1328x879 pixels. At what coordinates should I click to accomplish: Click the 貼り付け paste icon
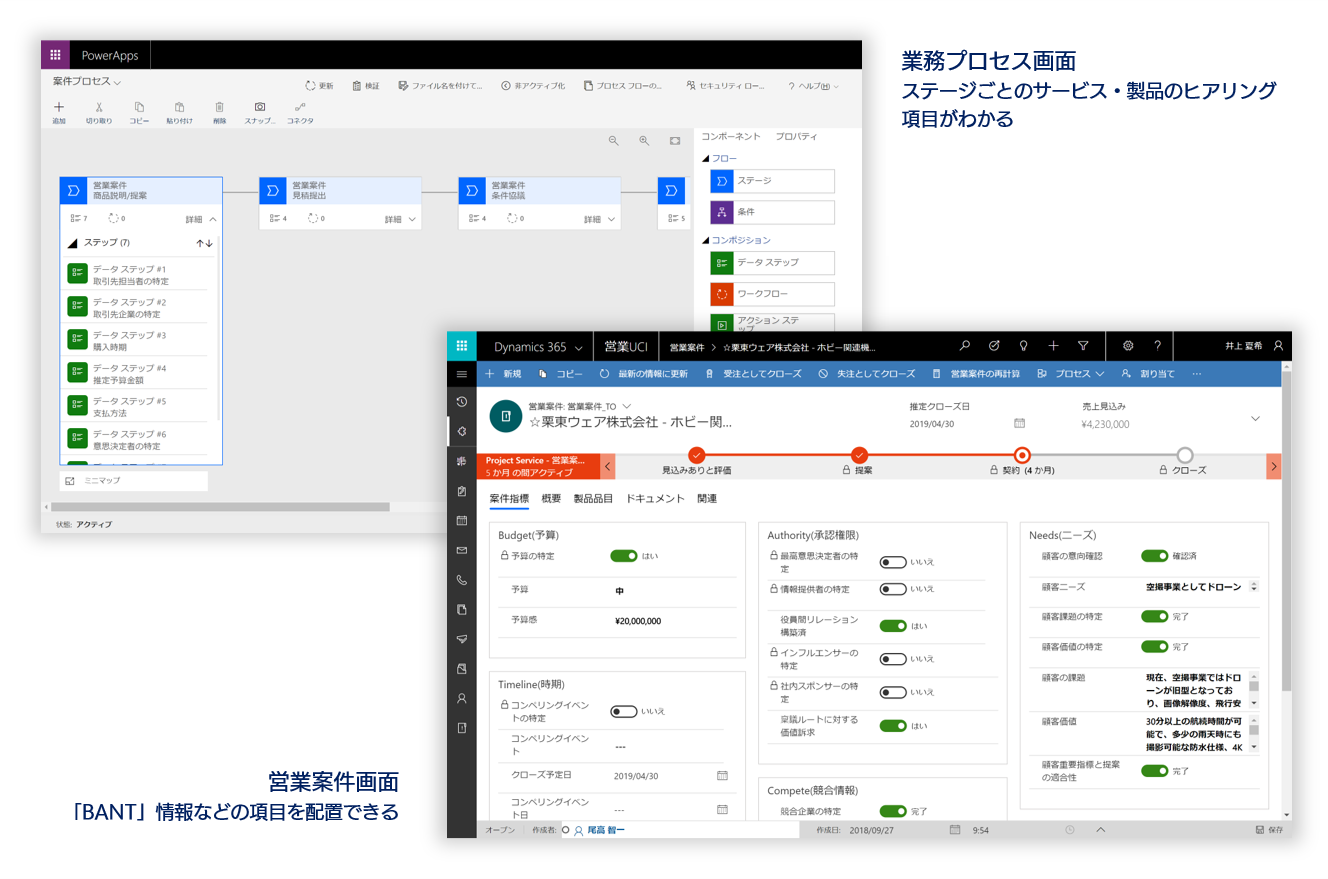(x=179, y=107)
